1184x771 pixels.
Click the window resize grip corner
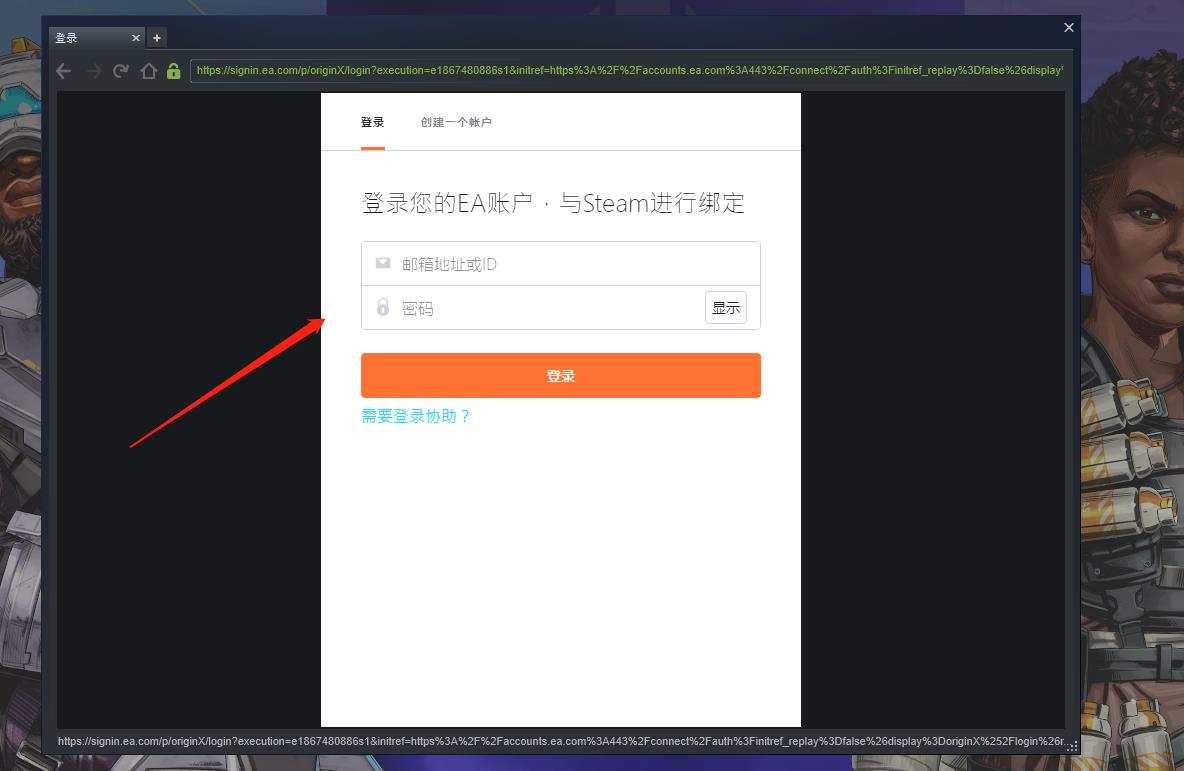coord(1072,746)
